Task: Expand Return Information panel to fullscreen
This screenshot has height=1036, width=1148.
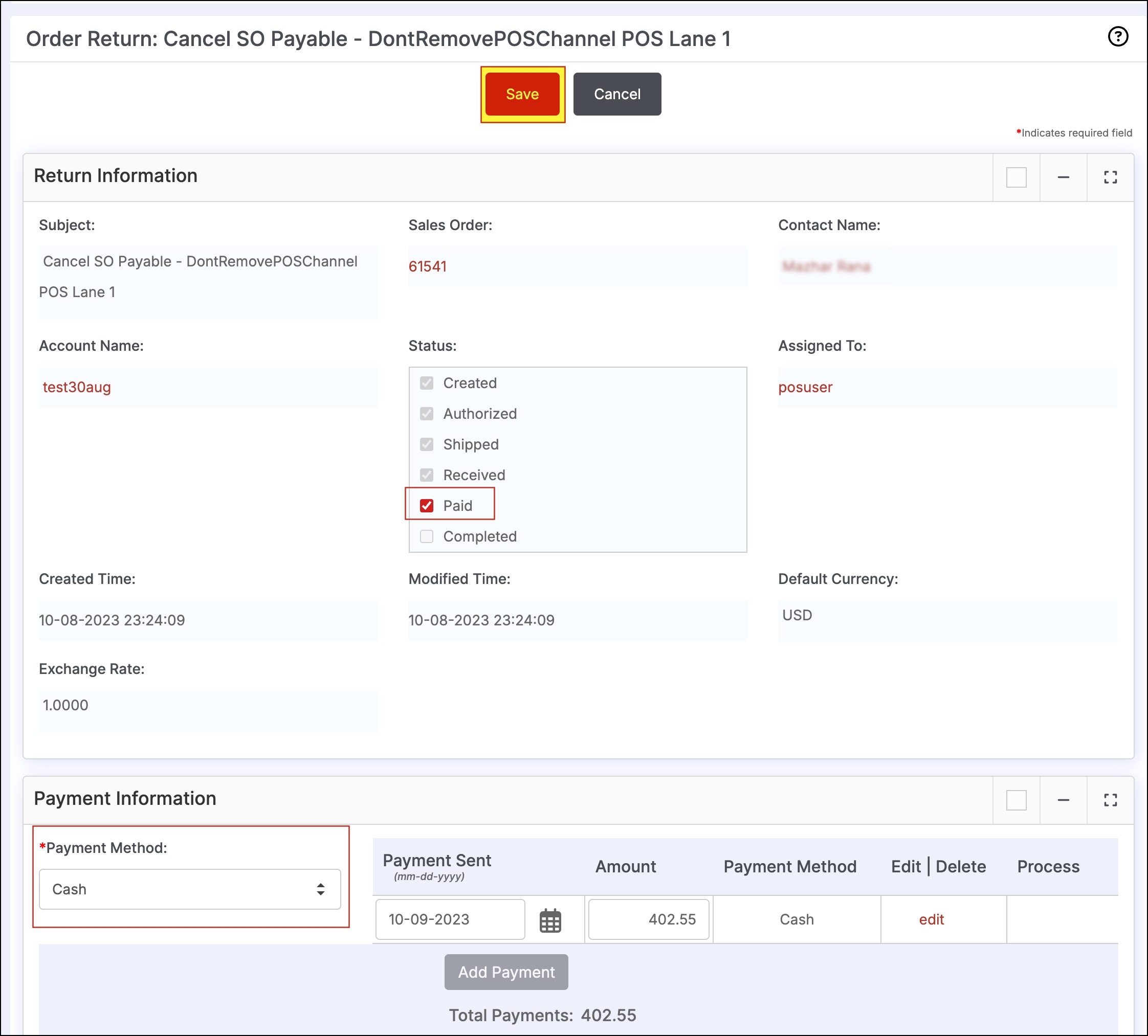Action: [x=1110, y=177]
